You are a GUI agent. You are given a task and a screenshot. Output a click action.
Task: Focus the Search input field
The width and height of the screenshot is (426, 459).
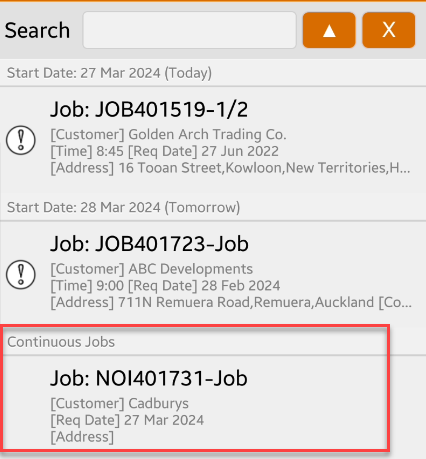tap(189, 30)
